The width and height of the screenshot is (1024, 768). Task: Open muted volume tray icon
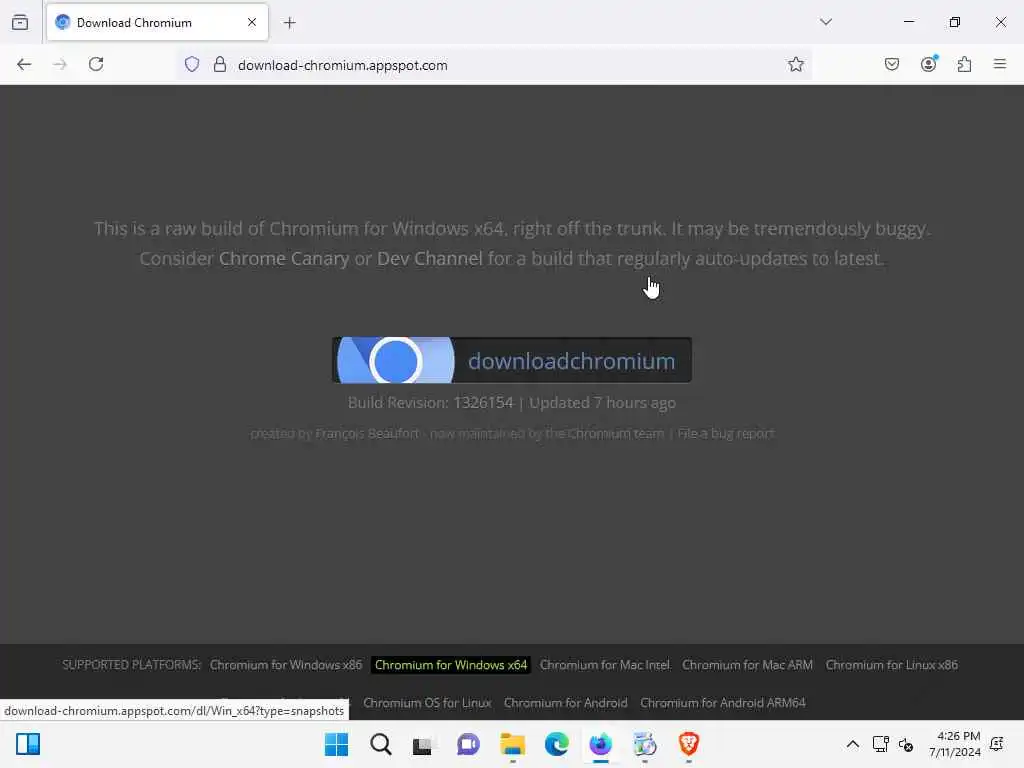906,744
